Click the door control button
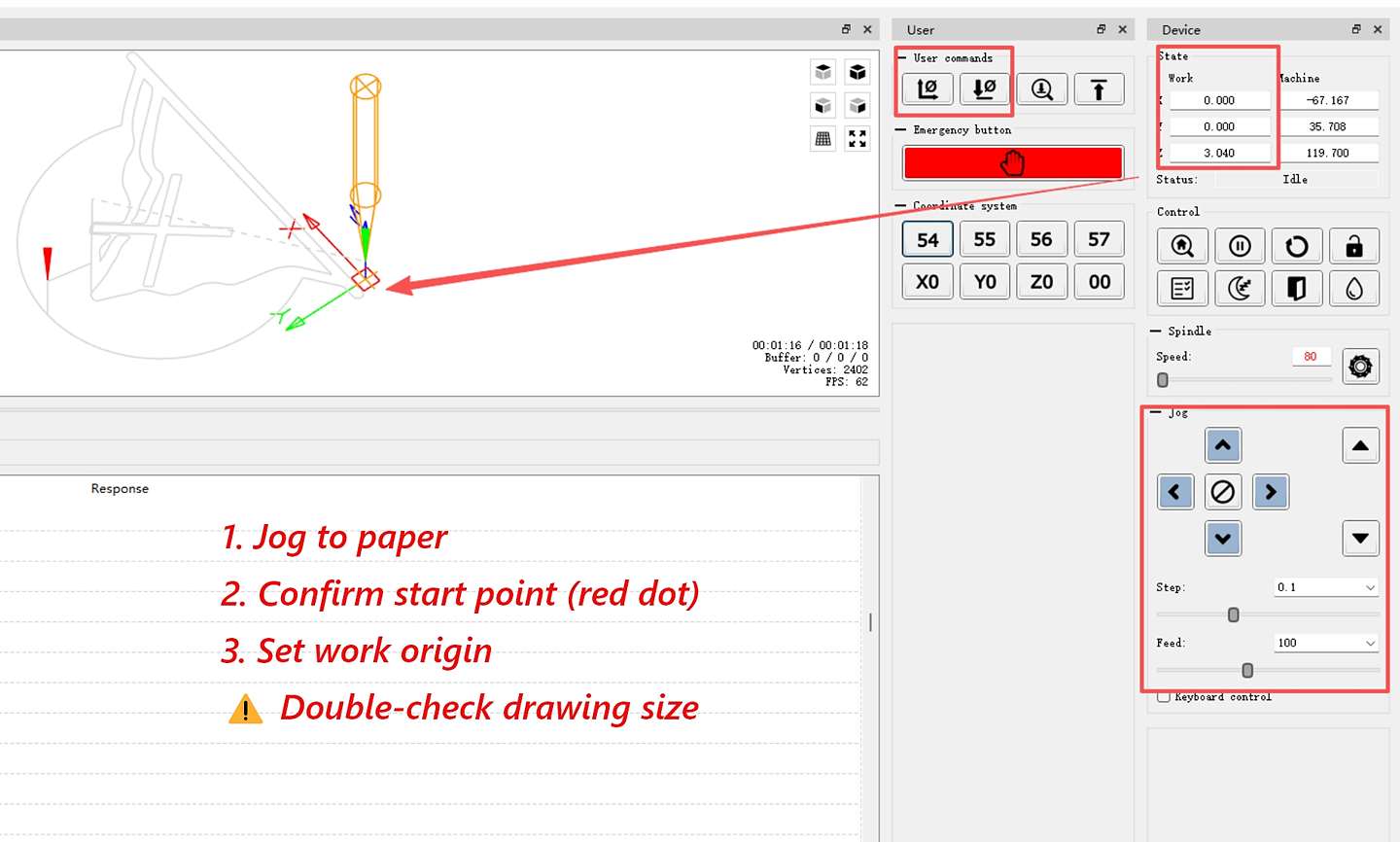The height and width of the screenshot is (842, 1400). [x=1297, y=288]
